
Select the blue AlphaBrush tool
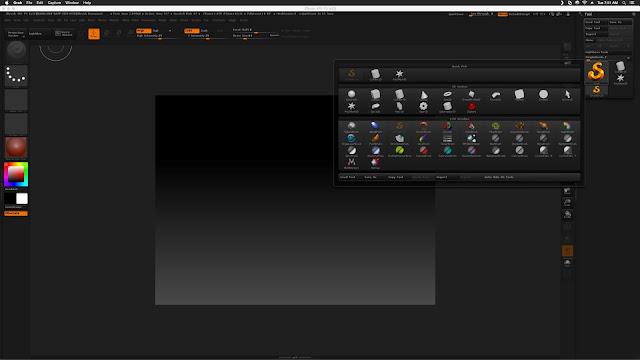click(x=375, y=127)
